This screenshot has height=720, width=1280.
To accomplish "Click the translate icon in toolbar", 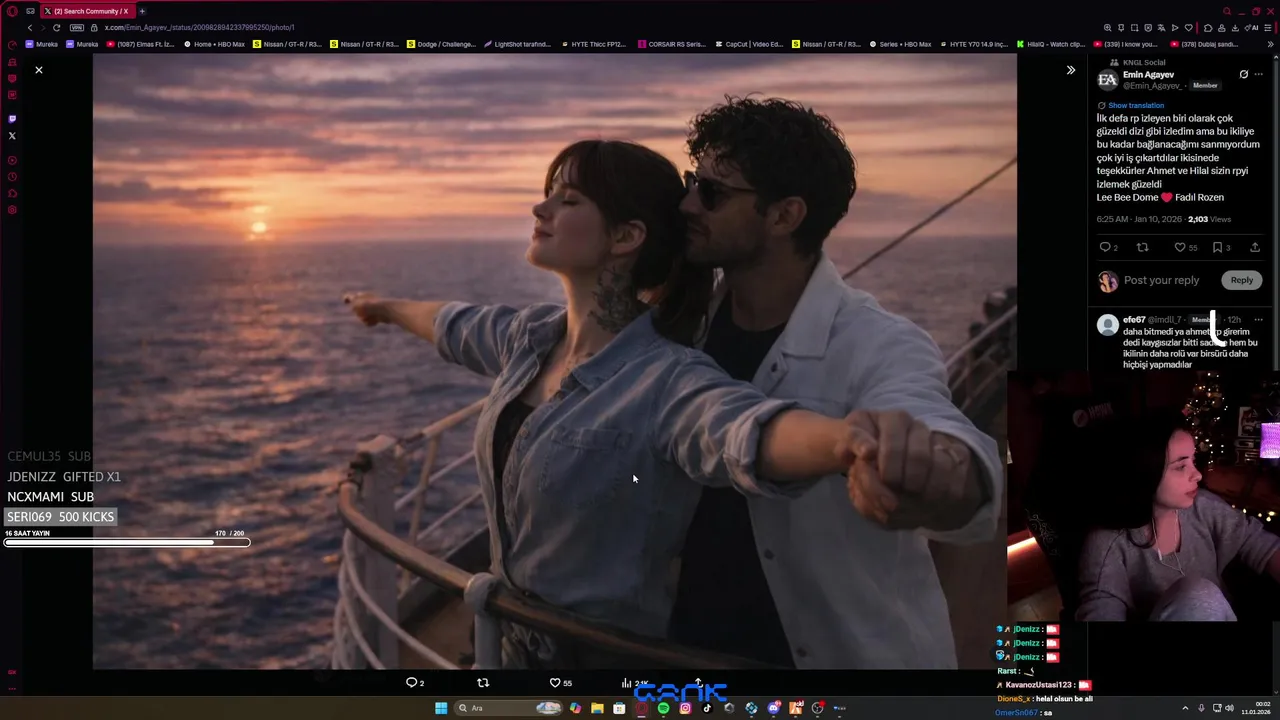I will click(x=1161, y=28).
